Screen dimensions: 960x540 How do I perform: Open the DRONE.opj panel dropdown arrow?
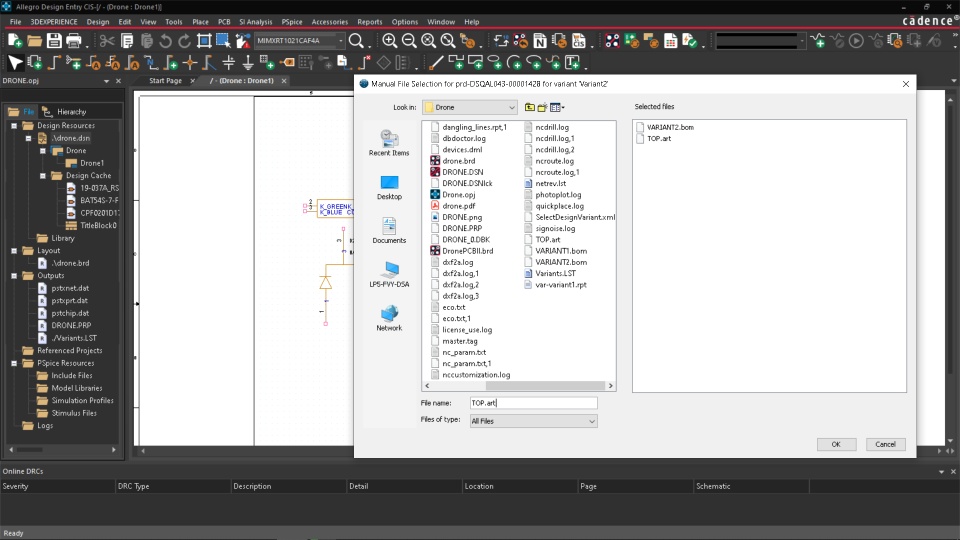click(107, 81)
